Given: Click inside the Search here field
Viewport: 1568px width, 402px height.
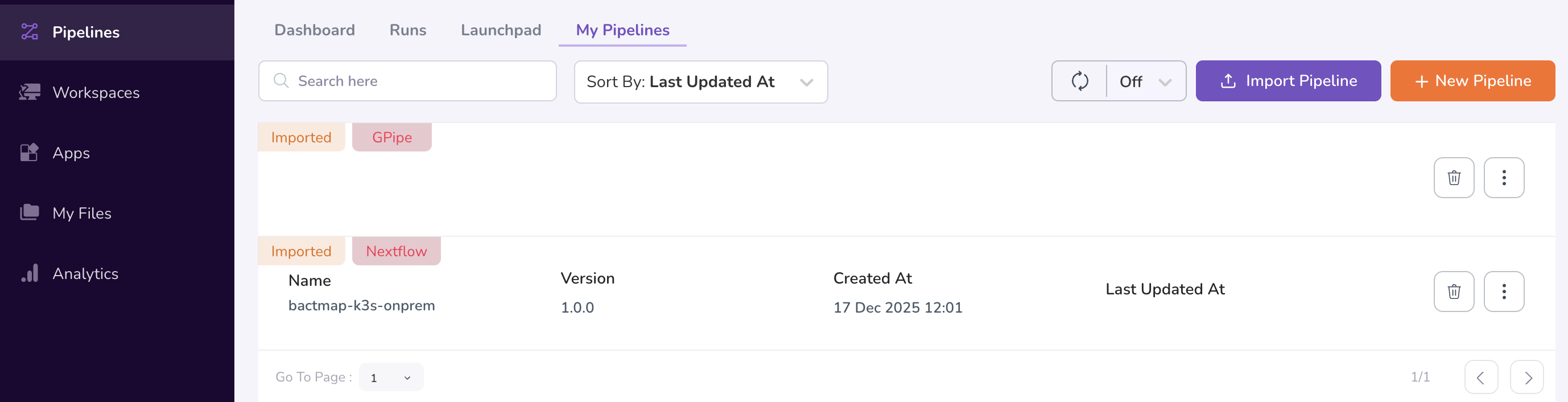Looking at the screenshot, I should pos(408,80).
